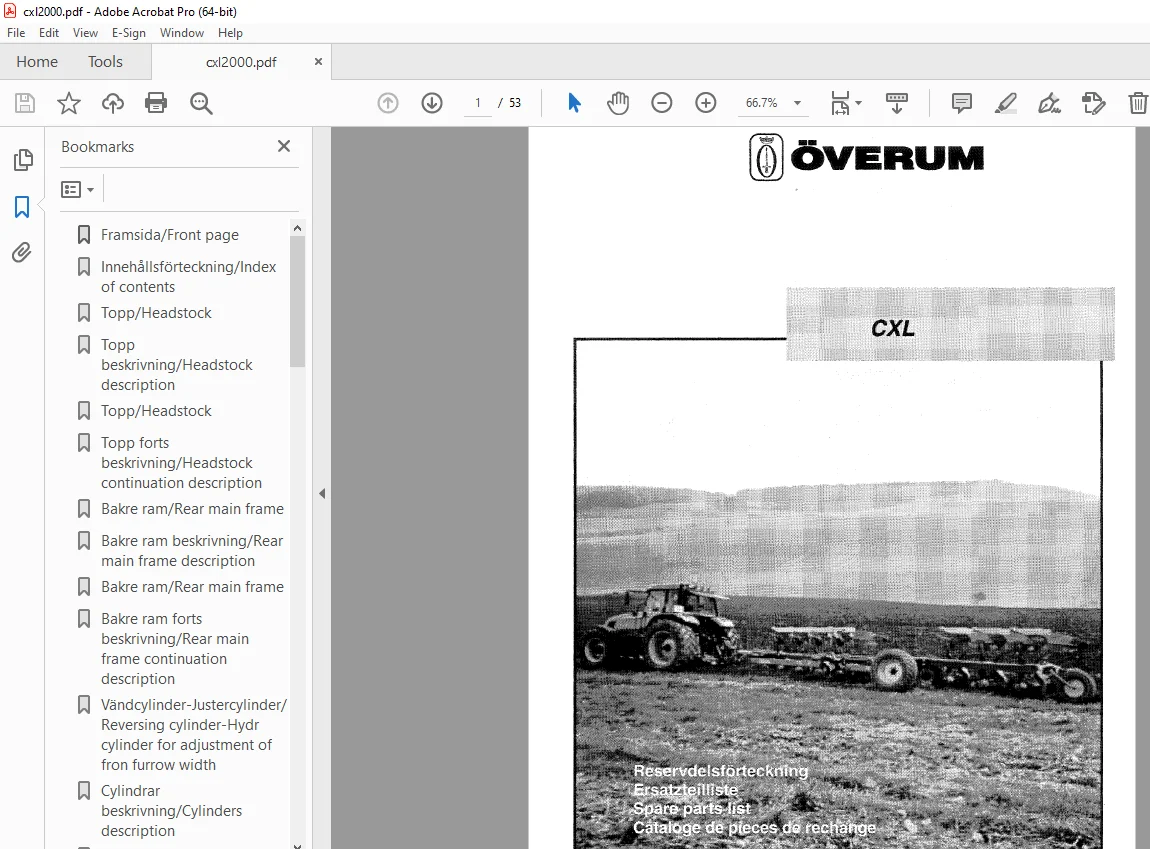Open the zoom level dropdown arrow
This screenshot has height=849, width=1150.
pyautogui.click(x=797, y=103)
